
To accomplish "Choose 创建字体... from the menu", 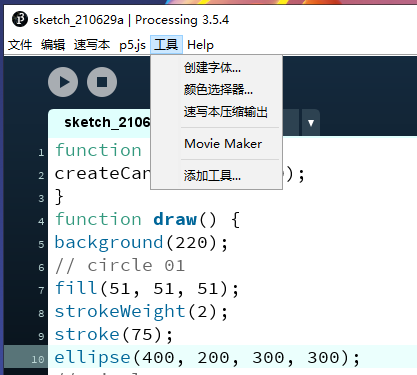I will point(216,68).
